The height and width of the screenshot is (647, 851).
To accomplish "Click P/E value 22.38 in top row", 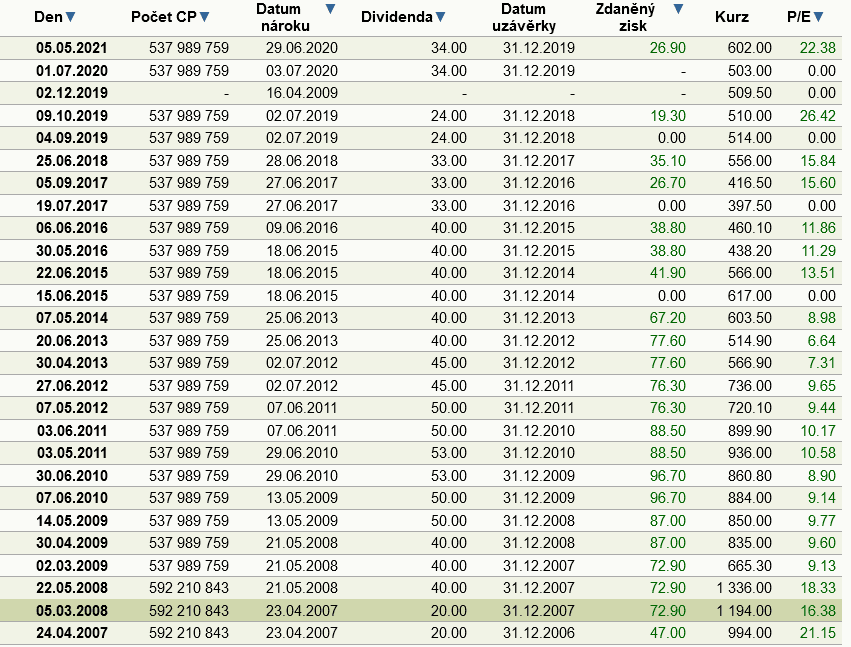I will 814,48.
